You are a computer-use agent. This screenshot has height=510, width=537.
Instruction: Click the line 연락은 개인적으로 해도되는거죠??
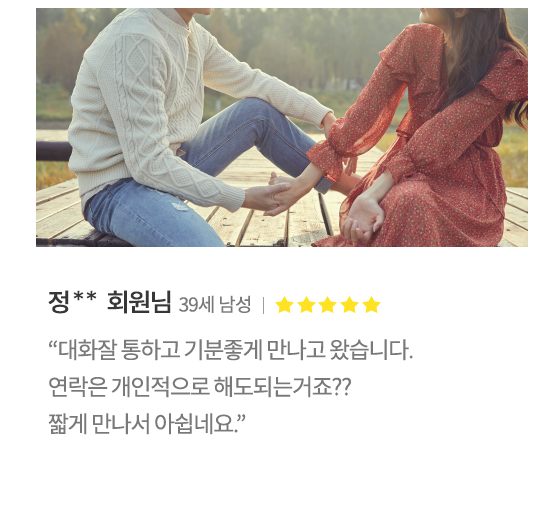click(200, 387)
